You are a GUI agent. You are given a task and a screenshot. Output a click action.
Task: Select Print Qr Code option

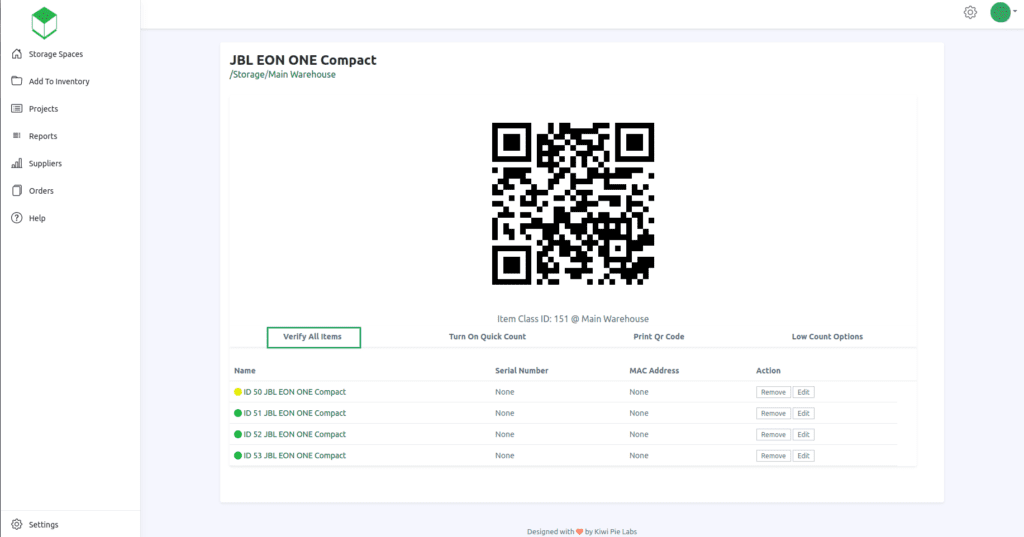(659, 337)
